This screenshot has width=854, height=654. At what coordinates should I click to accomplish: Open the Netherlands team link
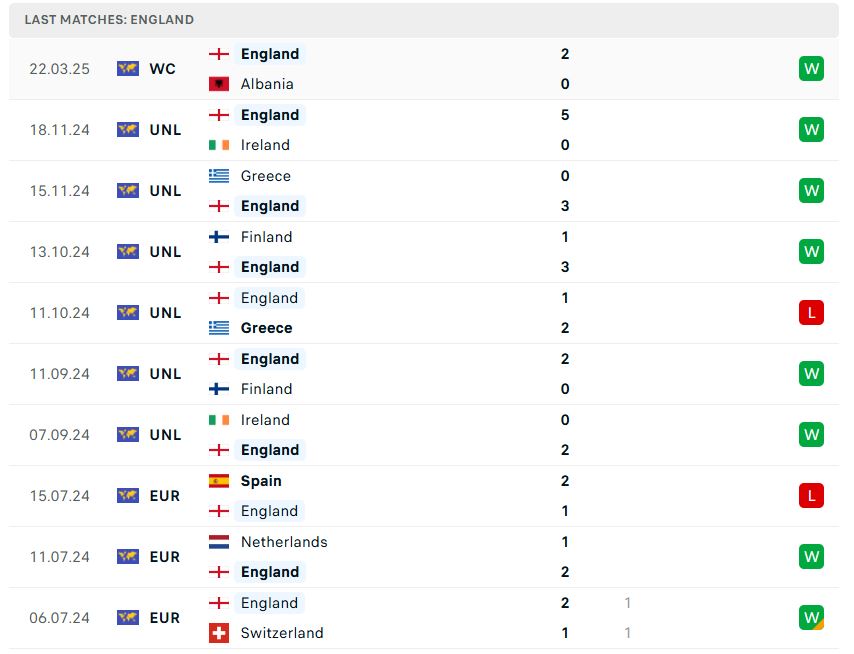point(284,542)
